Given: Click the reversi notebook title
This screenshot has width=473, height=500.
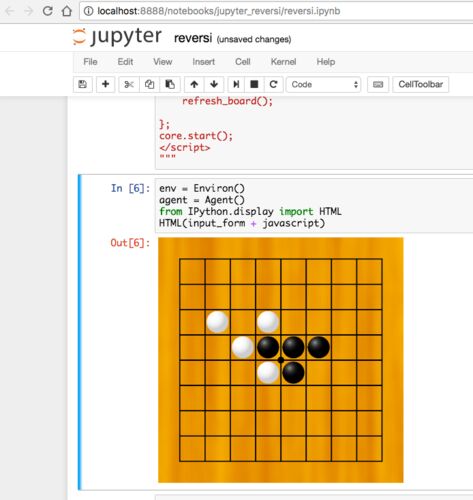Looking at the screenshot, I should 193,38.
